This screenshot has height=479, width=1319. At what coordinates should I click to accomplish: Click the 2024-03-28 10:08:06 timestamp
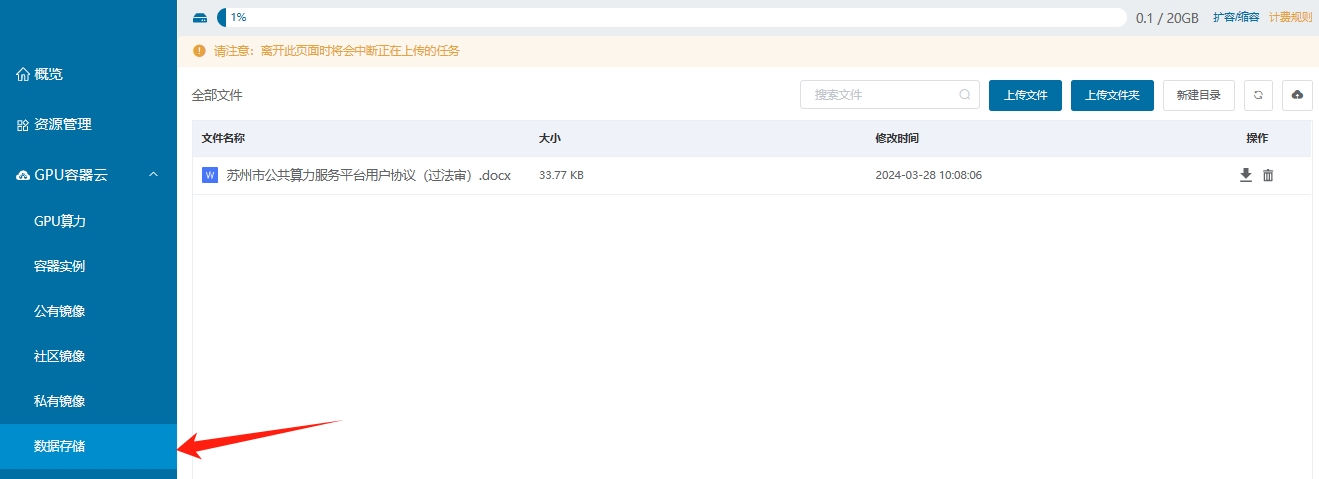click(928, 175)
